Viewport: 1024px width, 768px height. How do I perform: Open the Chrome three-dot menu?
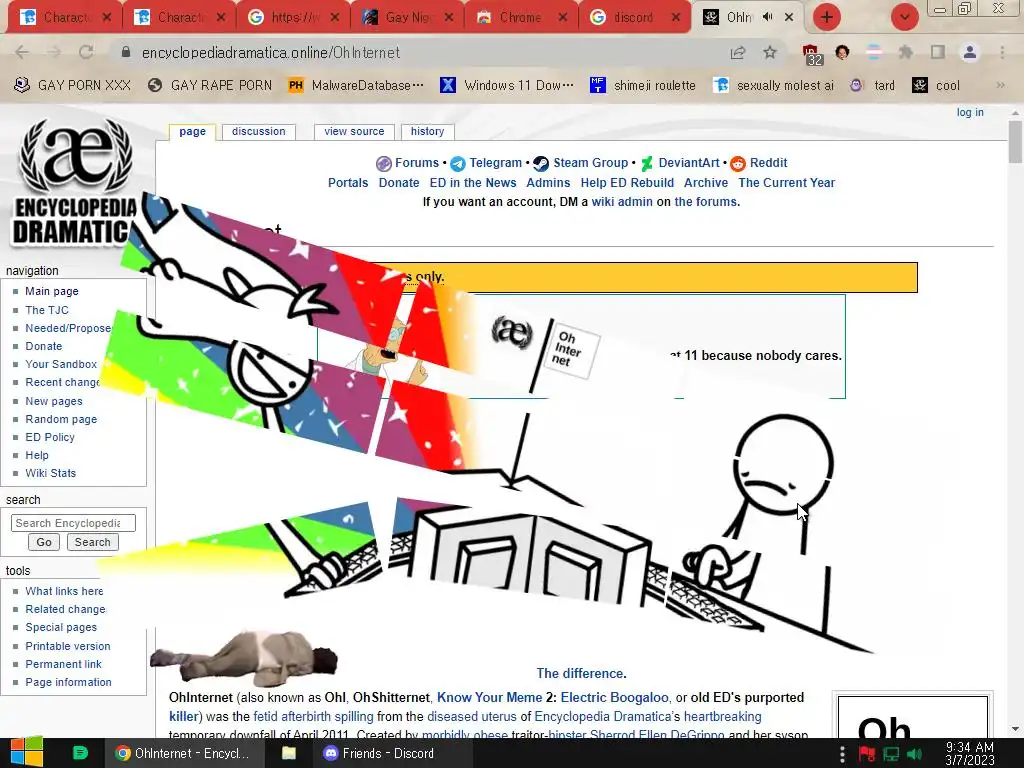coord(1002,52)
